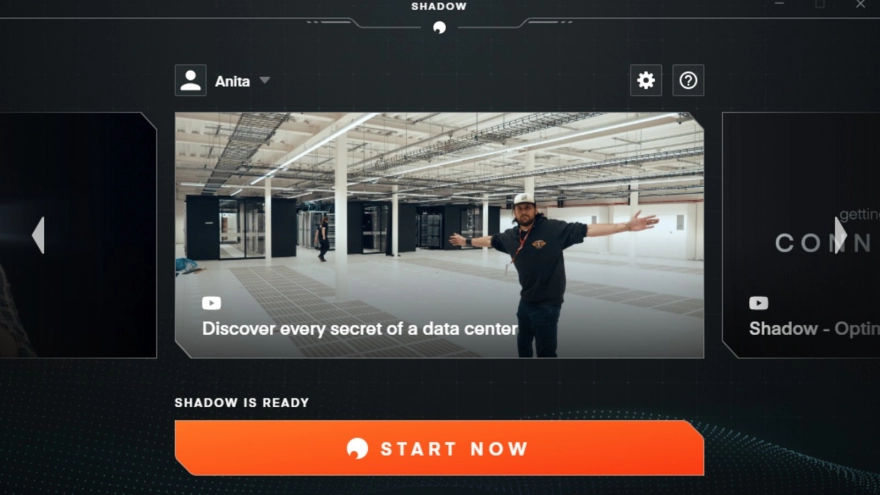This screenshot has width=880, height=495.
Task: Open the 'Shadow - Optimize' card title
Action: pos(814,328)
